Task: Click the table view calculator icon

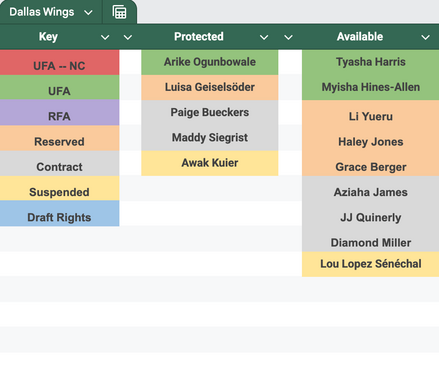Action: pyautogui.click(x=119, y=12)
